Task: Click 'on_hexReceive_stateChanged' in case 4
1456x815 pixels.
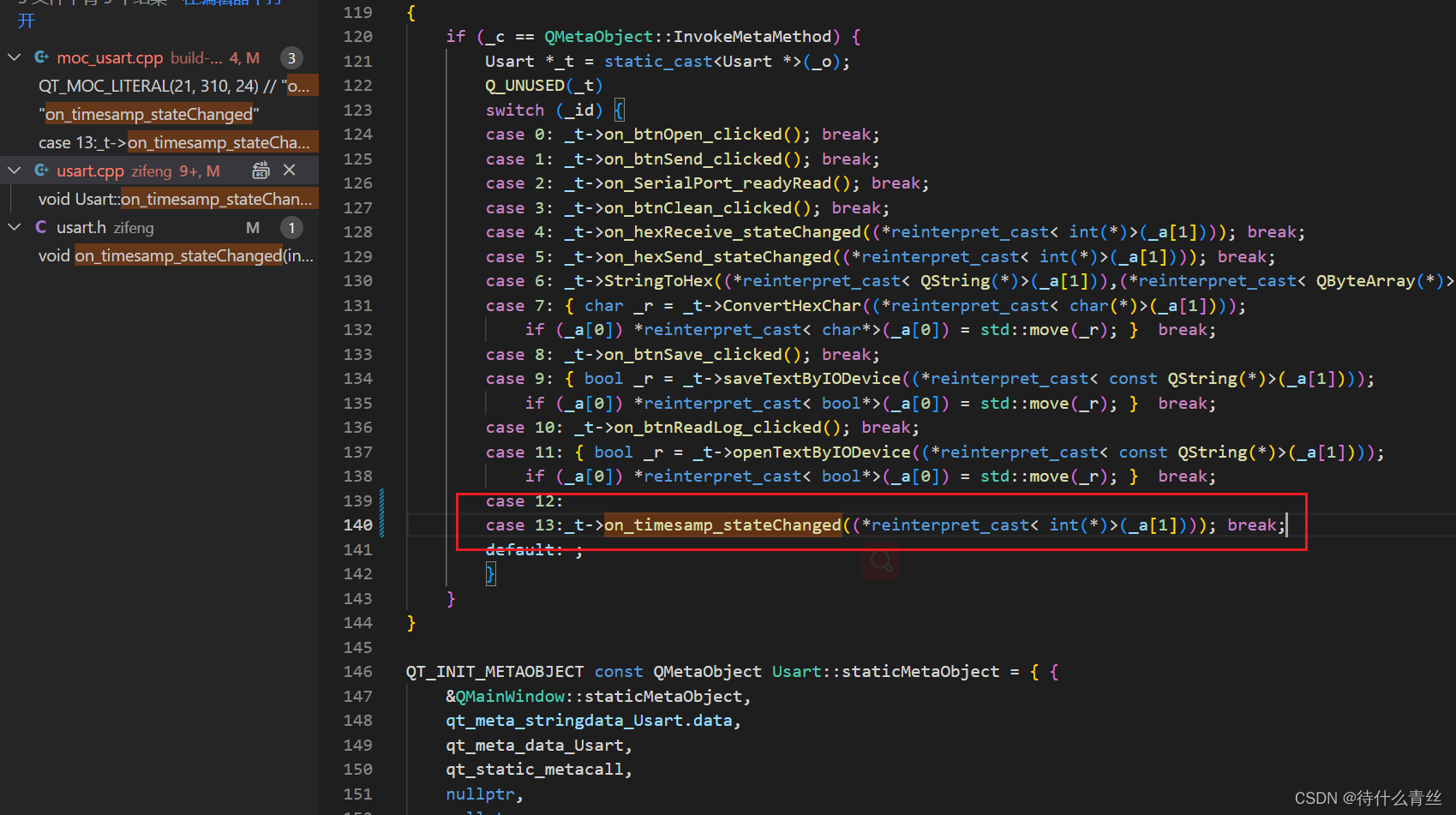Action: (x=733, y=231)
